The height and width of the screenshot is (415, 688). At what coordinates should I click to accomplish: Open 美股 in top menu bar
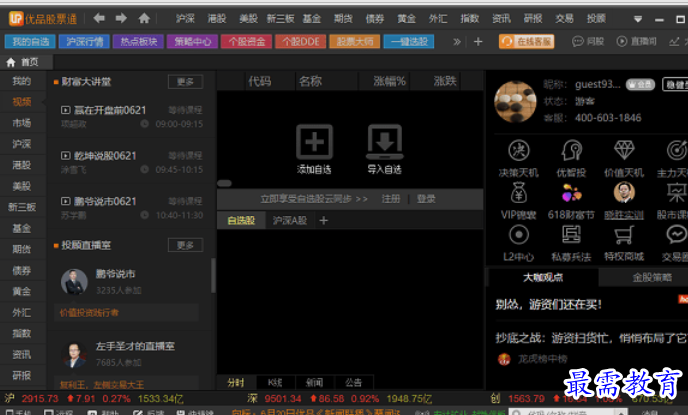tap(248, 18)
